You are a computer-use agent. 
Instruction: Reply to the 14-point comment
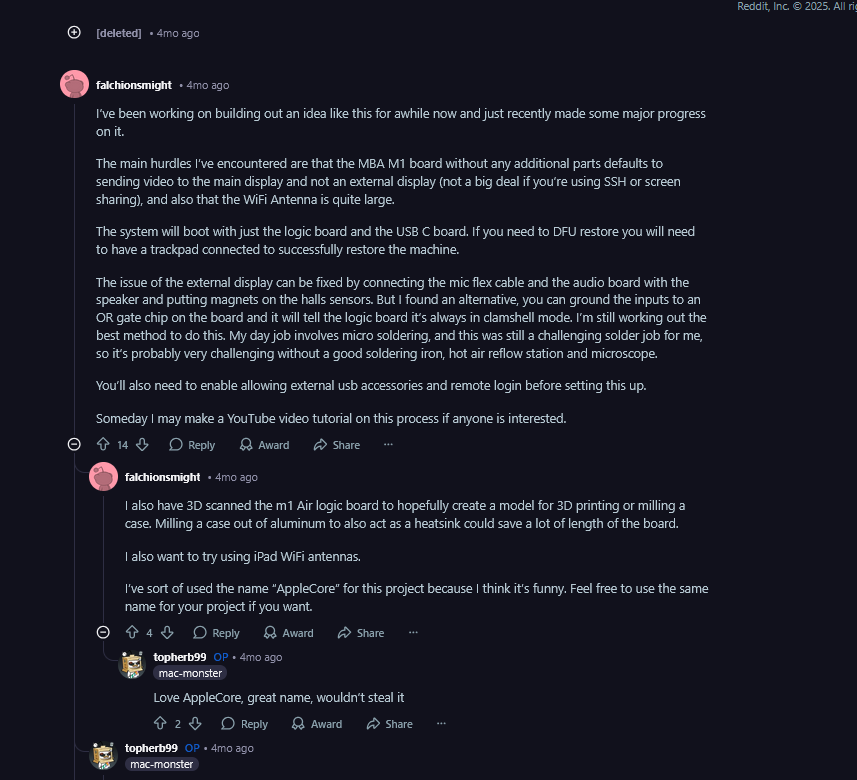click(x=192, y=445)
